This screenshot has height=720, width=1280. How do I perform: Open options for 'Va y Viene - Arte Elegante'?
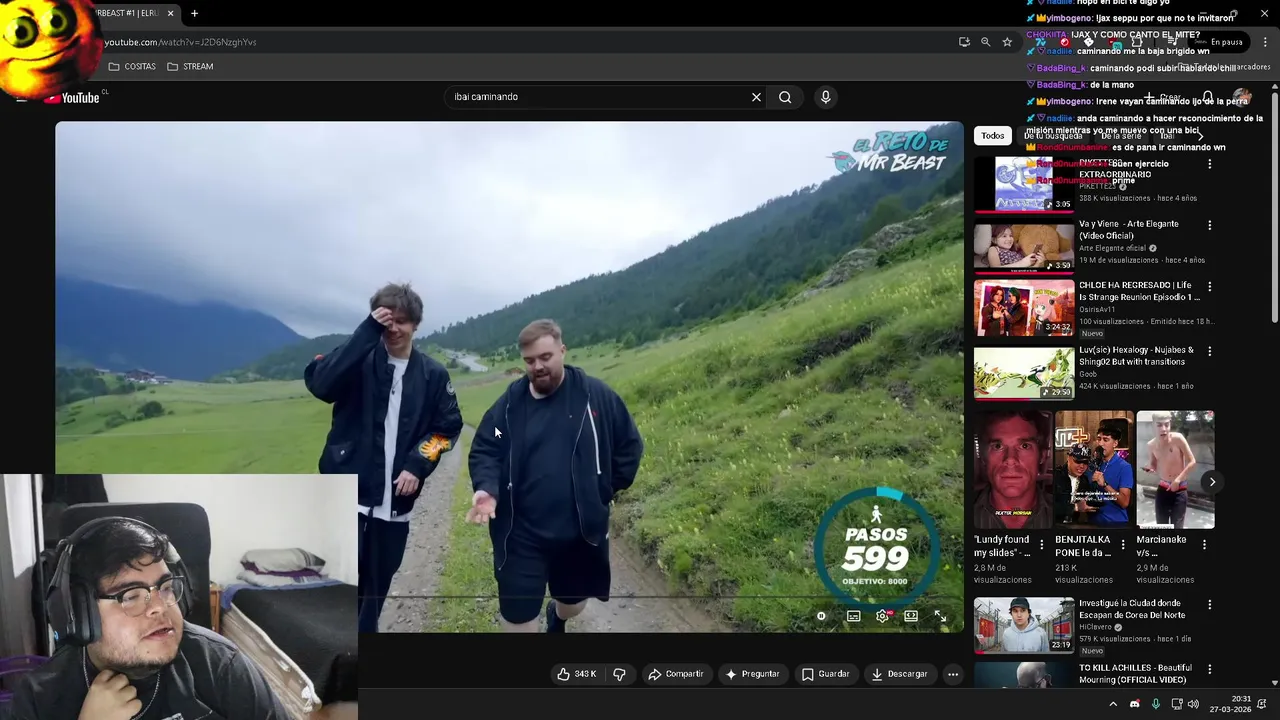pyautogui.click(x=1209, y=226)
